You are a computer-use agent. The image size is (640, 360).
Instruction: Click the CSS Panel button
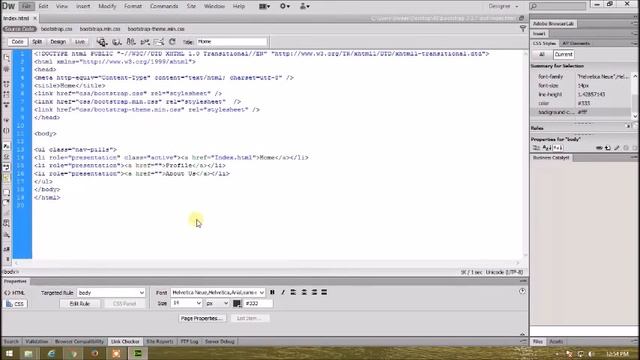pyautogui.click(x=124, y=304)
